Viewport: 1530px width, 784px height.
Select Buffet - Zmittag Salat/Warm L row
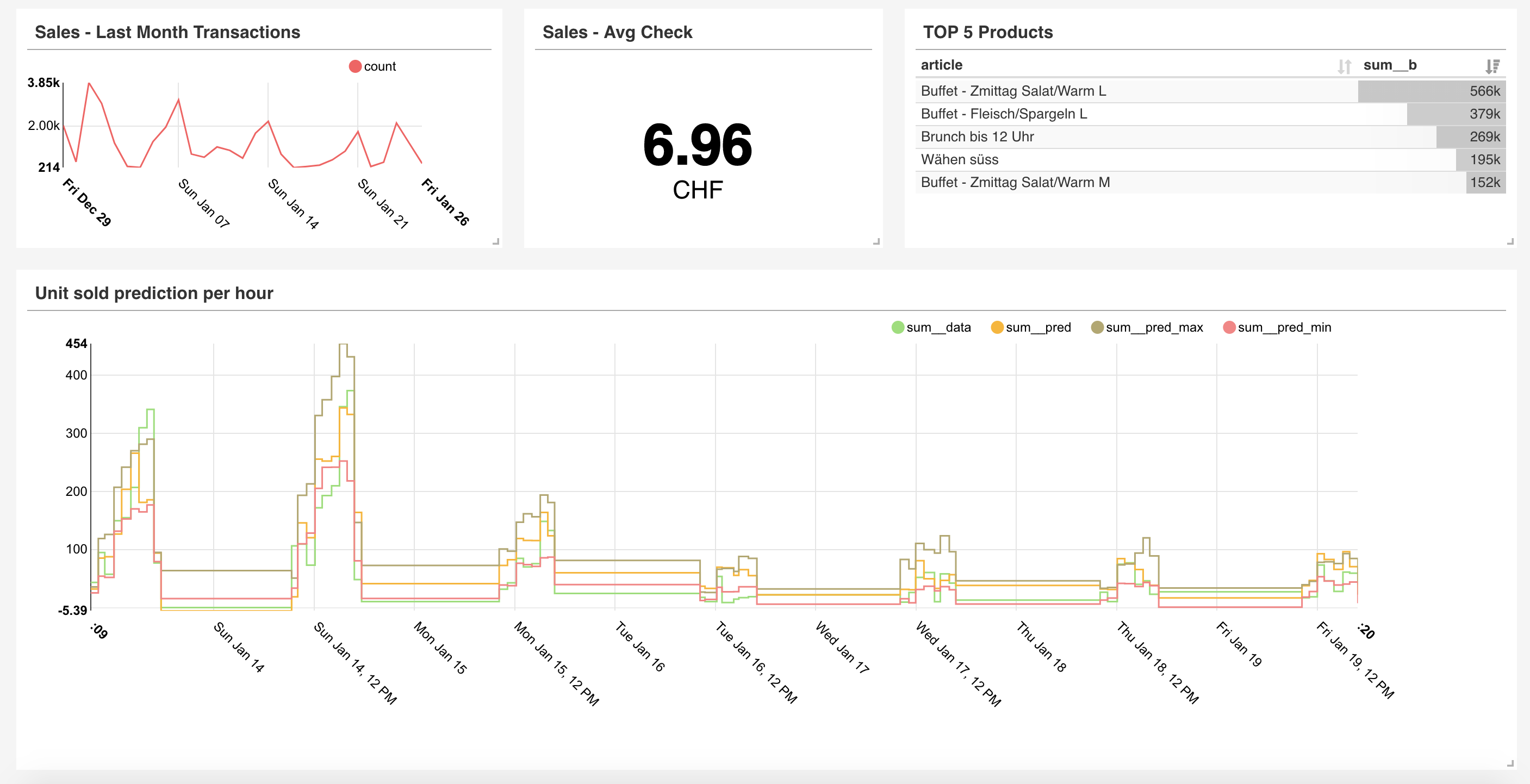[1013, 91]
